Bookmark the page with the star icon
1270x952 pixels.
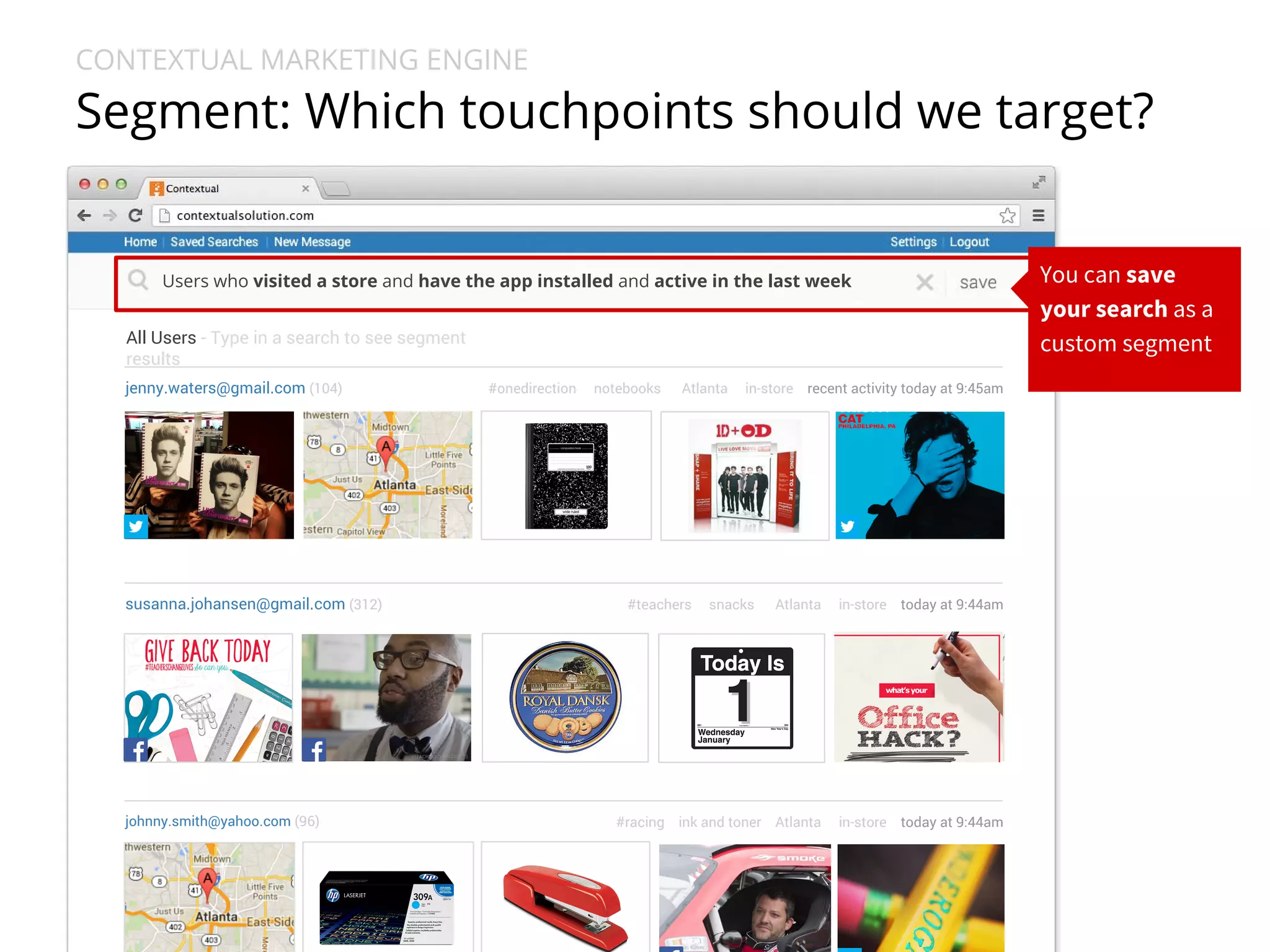pyautogui.click(x=1007, y=215)
